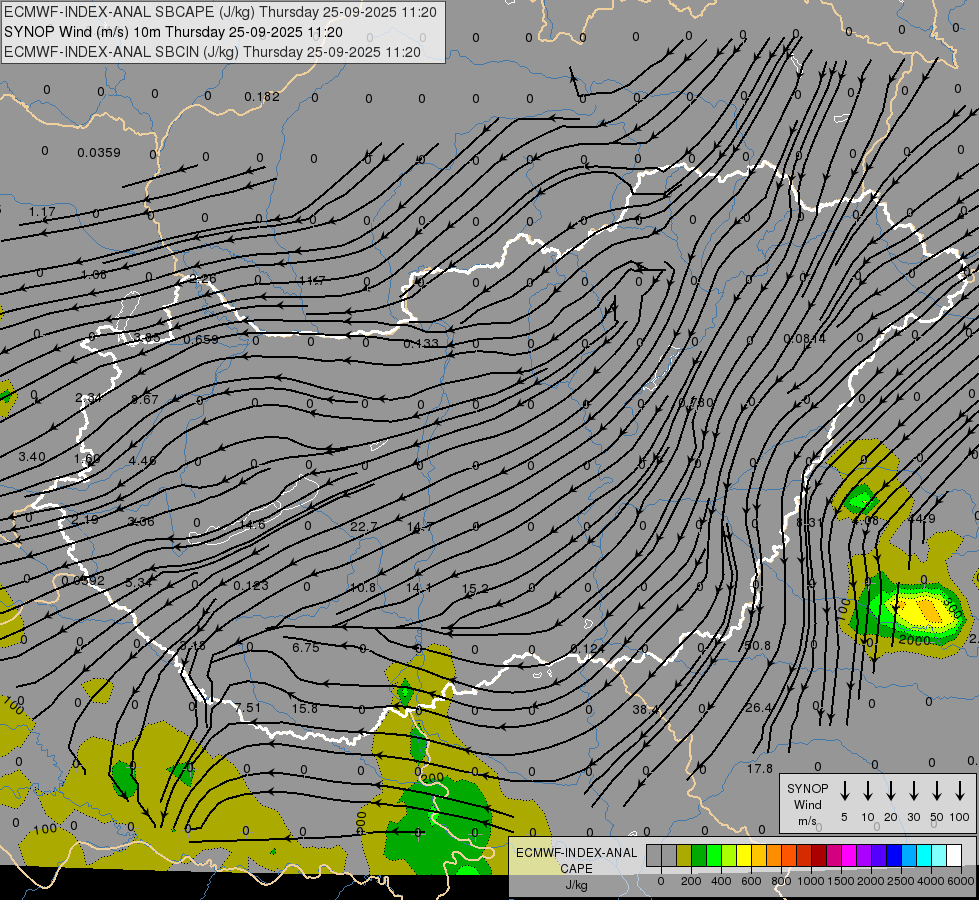Click the 'SYNOP Wind m/s' legend label
The height and width of the screenshot is (900, 979).
(x=807, y=804)
